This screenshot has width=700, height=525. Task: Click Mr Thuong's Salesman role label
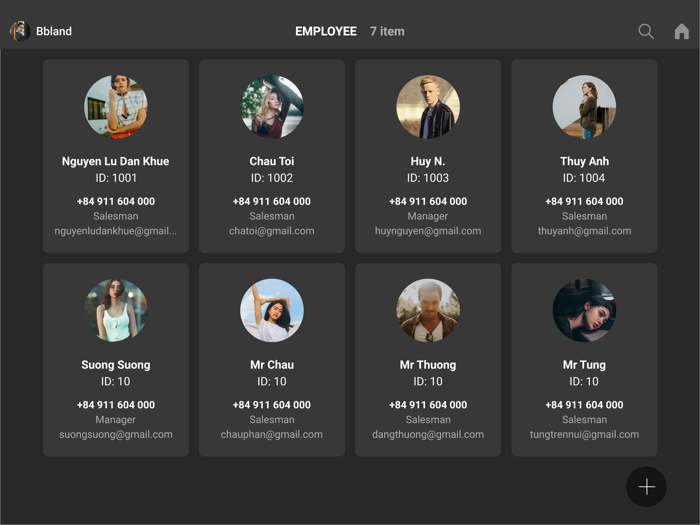click(428, 420)
